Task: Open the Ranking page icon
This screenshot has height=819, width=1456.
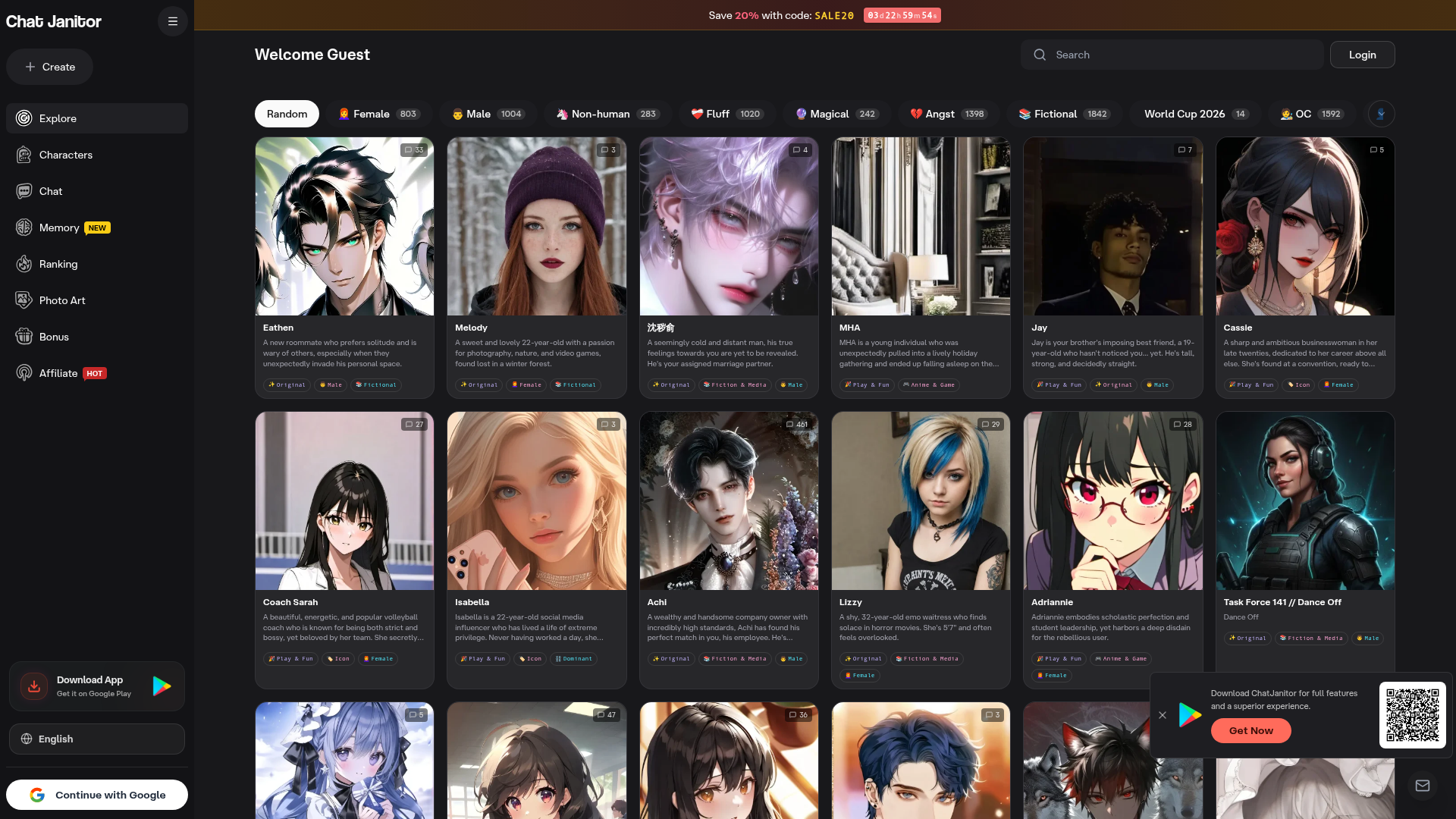Action: coord(24,264)
